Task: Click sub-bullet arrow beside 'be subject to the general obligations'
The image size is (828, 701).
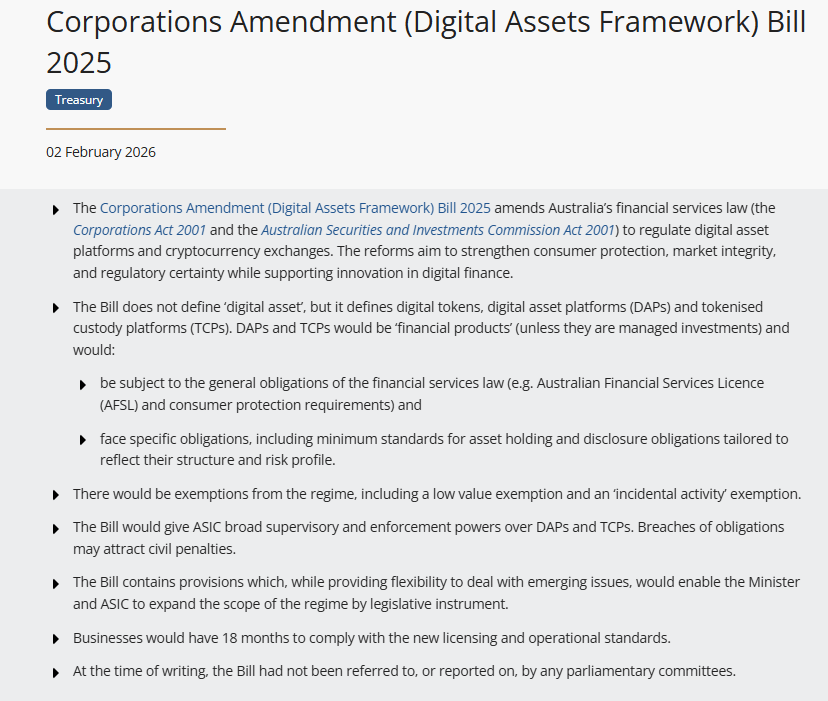Action: coord(82,384)
